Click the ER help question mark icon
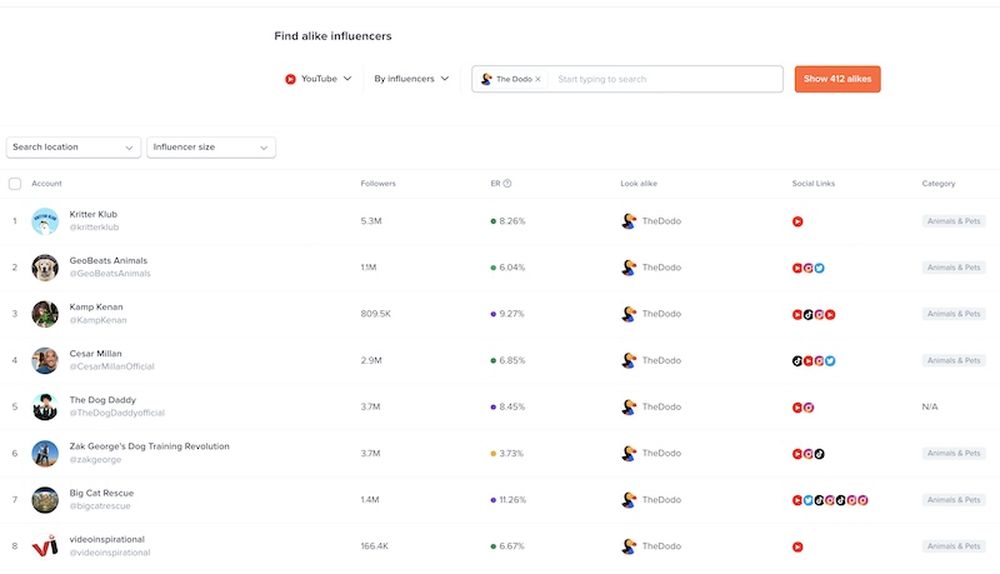 click(507, 184)
